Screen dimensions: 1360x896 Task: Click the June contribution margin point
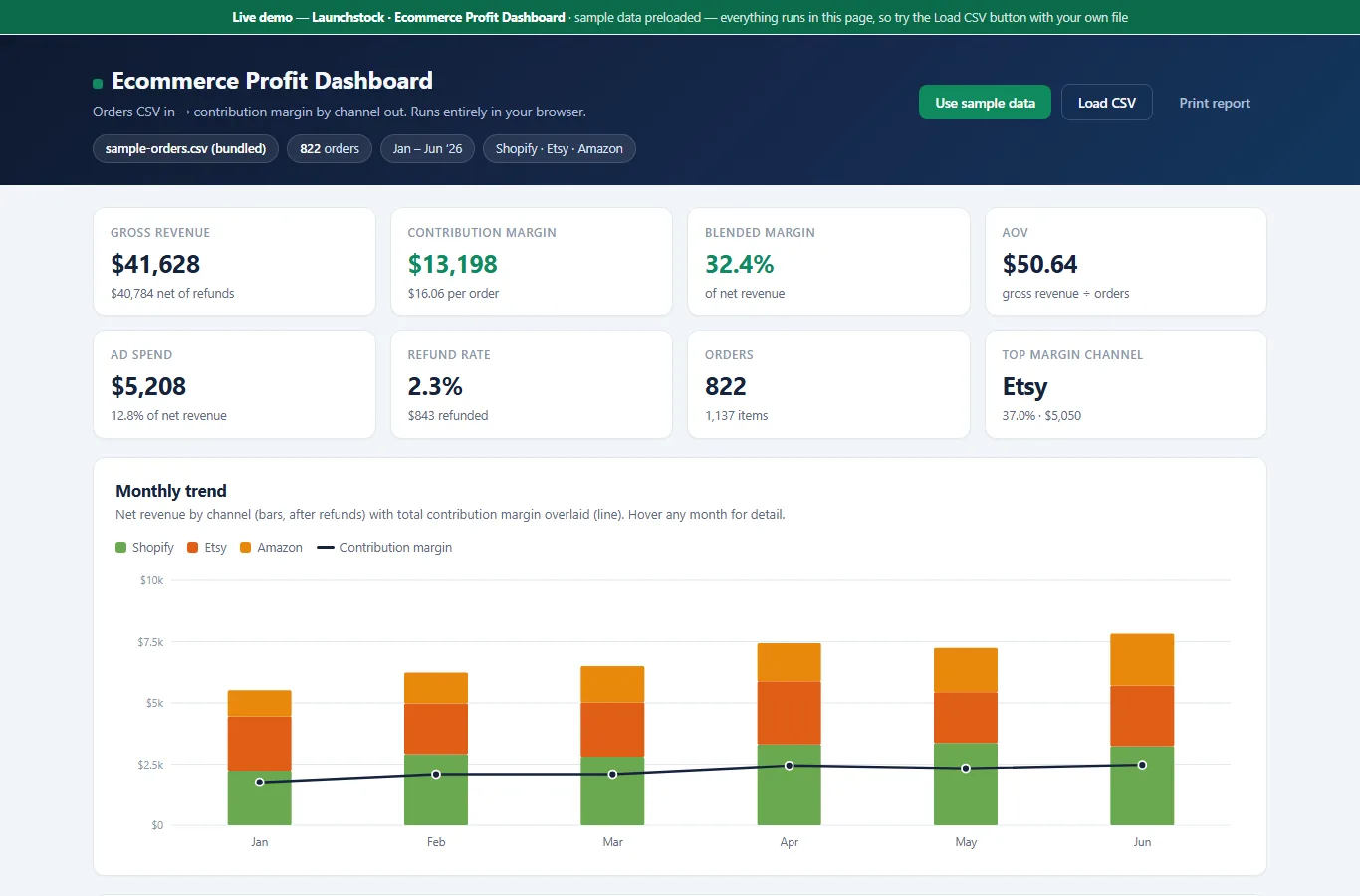tap(1142, 765)
